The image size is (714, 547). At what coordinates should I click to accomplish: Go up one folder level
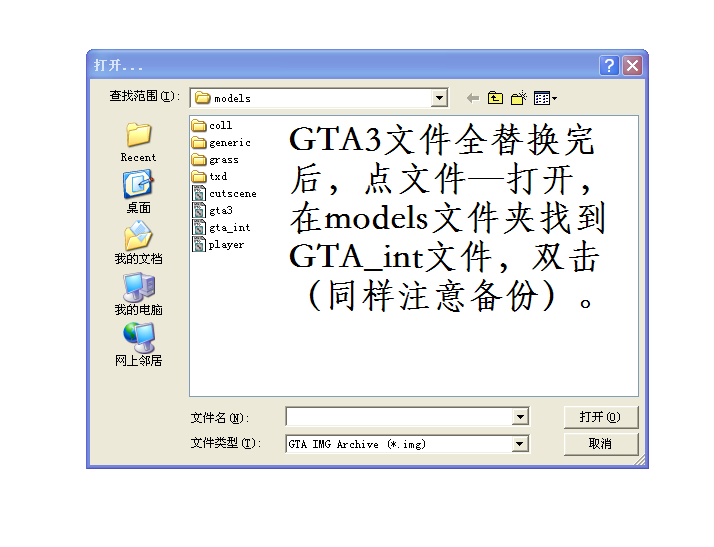(495, 98)
